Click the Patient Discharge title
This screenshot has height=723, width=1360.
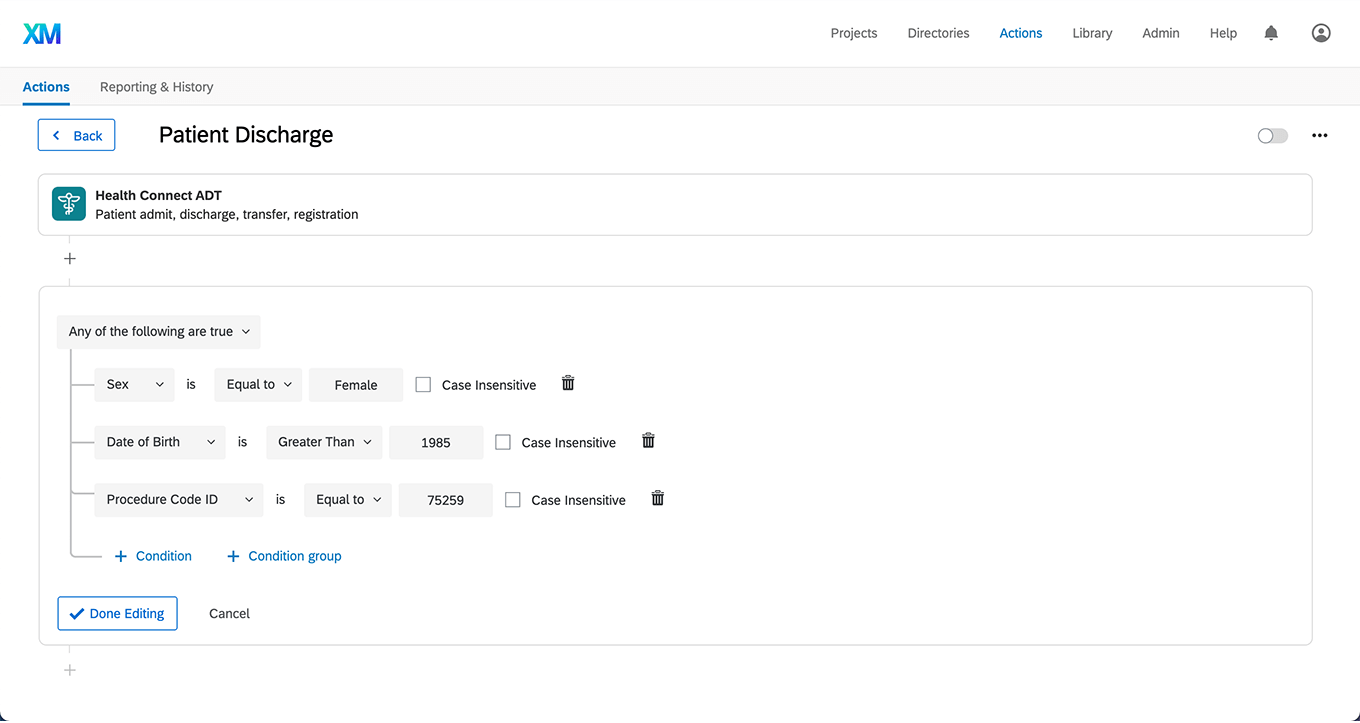coord(246,135)
